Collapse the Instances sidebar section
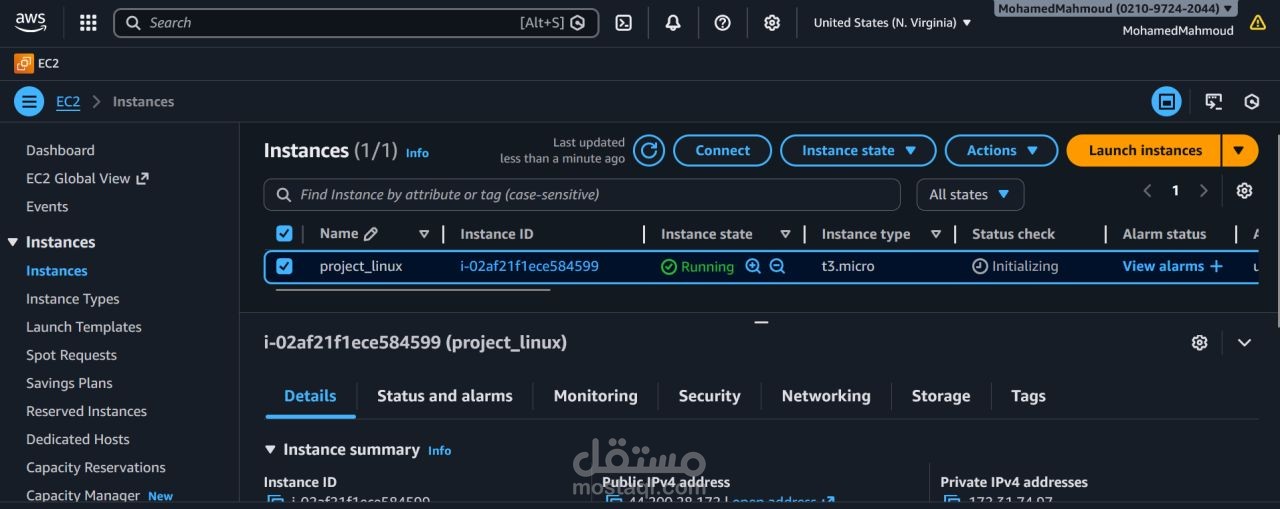Screen dimensions: 1280x509 pos(13,242)
